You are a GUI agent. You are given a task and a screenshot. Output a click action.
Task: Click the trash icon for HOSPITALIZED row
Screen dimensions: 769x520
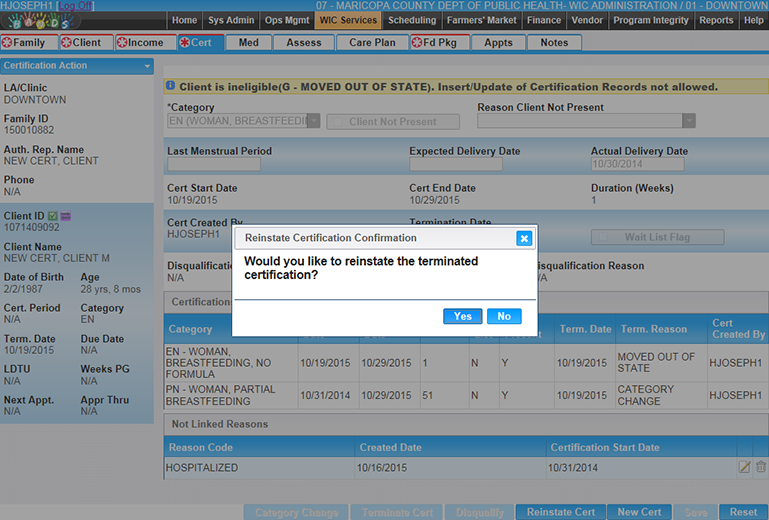coord(761,467)
